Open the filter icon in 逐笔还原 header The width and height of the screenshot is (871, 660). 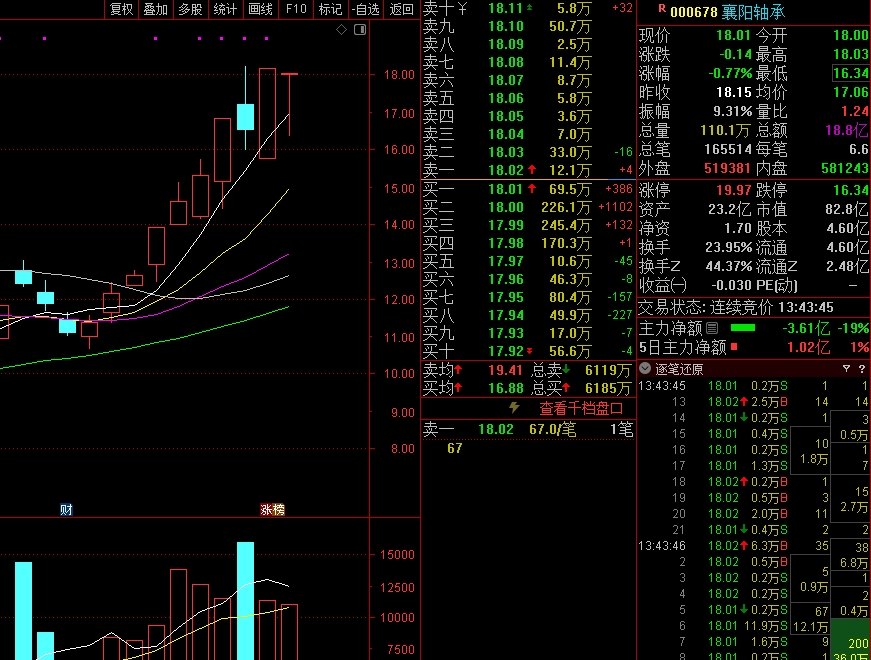pyautogui.click(x=846, y=369)
